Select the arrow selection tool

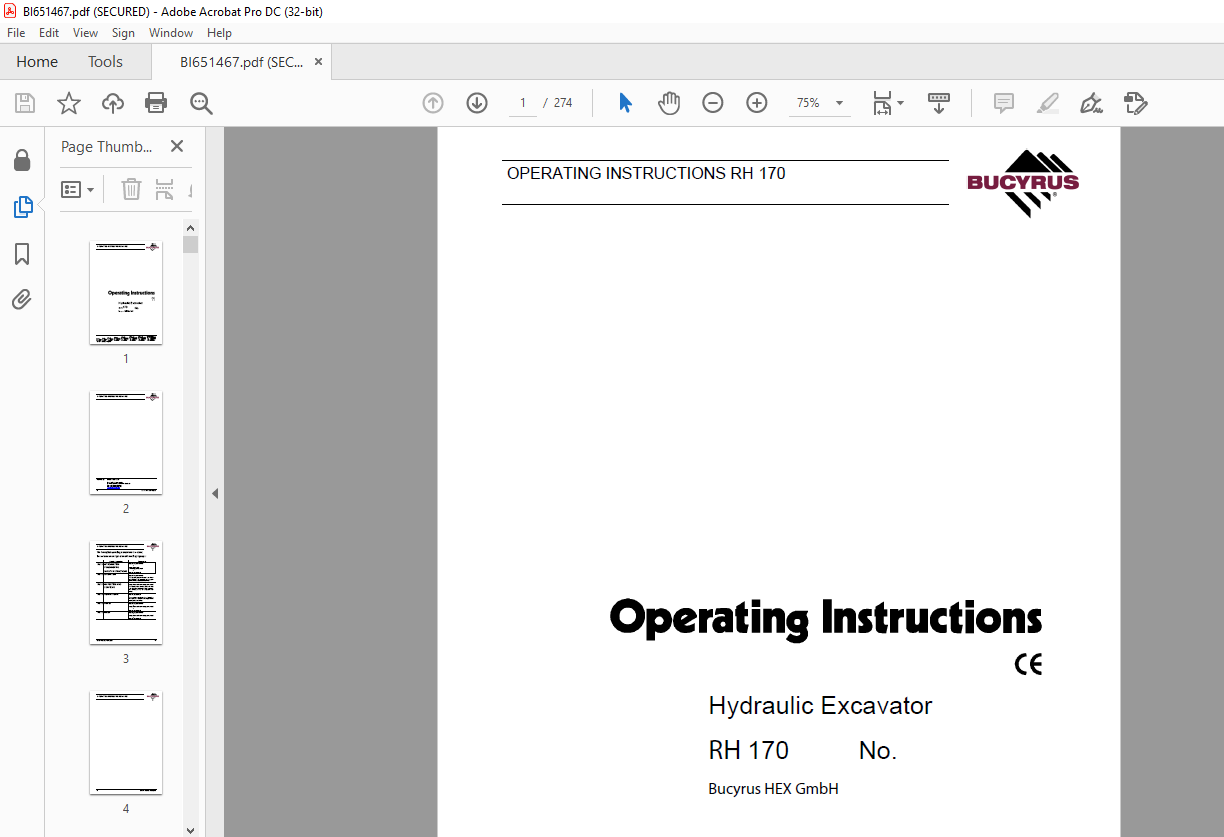[625, 103]
